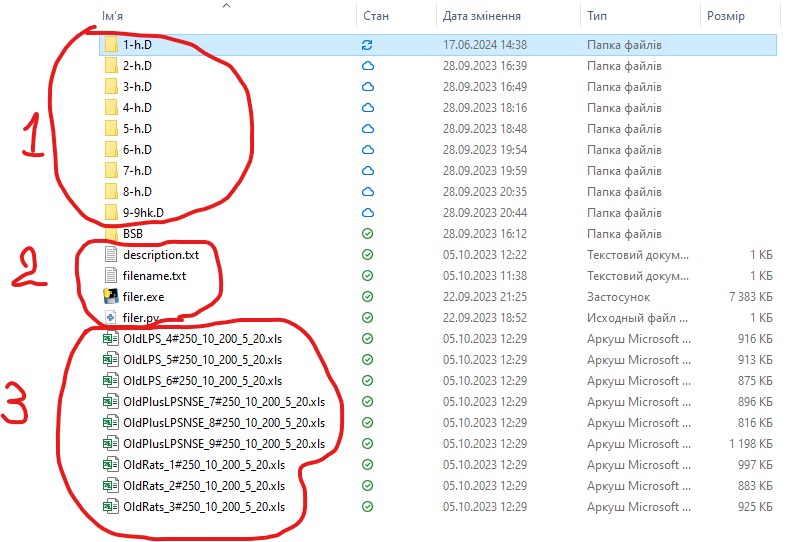The width and height of the screenshot is (809, 542).
Task: Click the size value 997 КБ
Action: tap(755, 465)
